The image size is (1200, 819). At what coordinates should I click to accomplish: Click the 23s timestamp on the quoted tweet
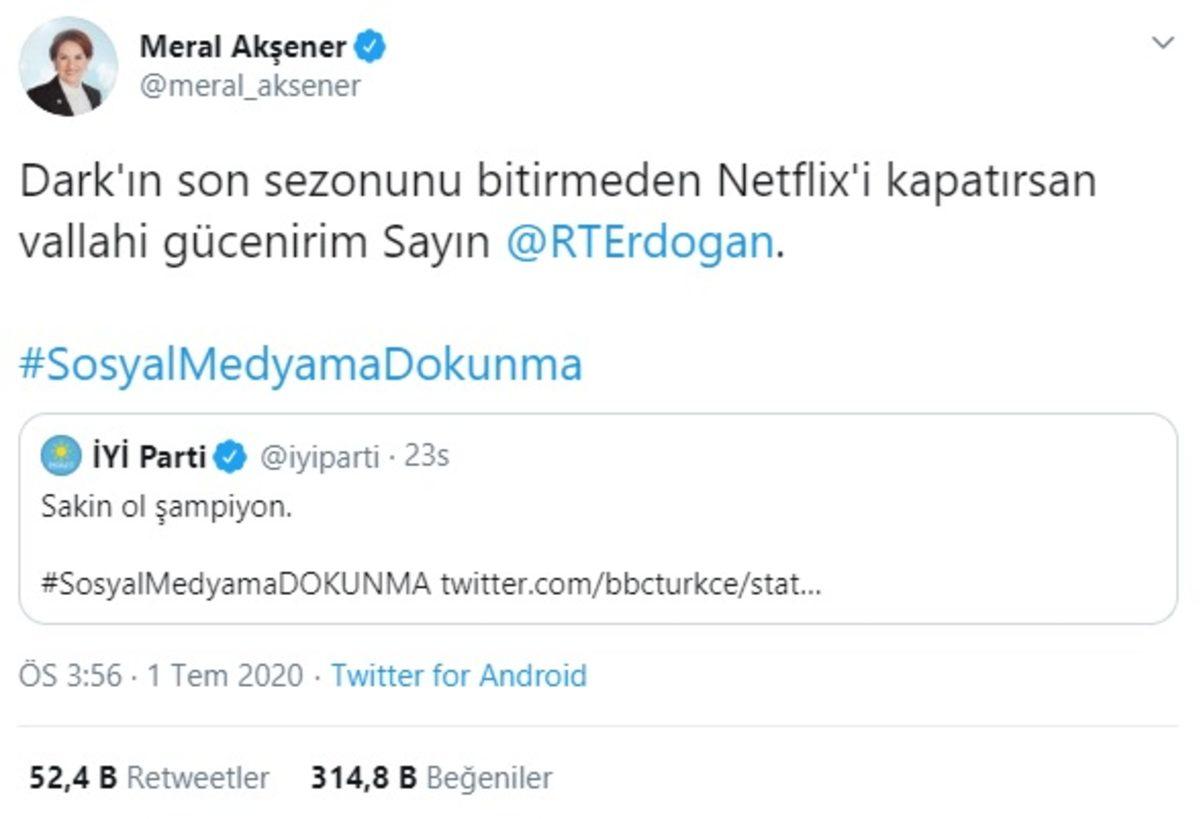pyautogui.click(x=432, y=453)
